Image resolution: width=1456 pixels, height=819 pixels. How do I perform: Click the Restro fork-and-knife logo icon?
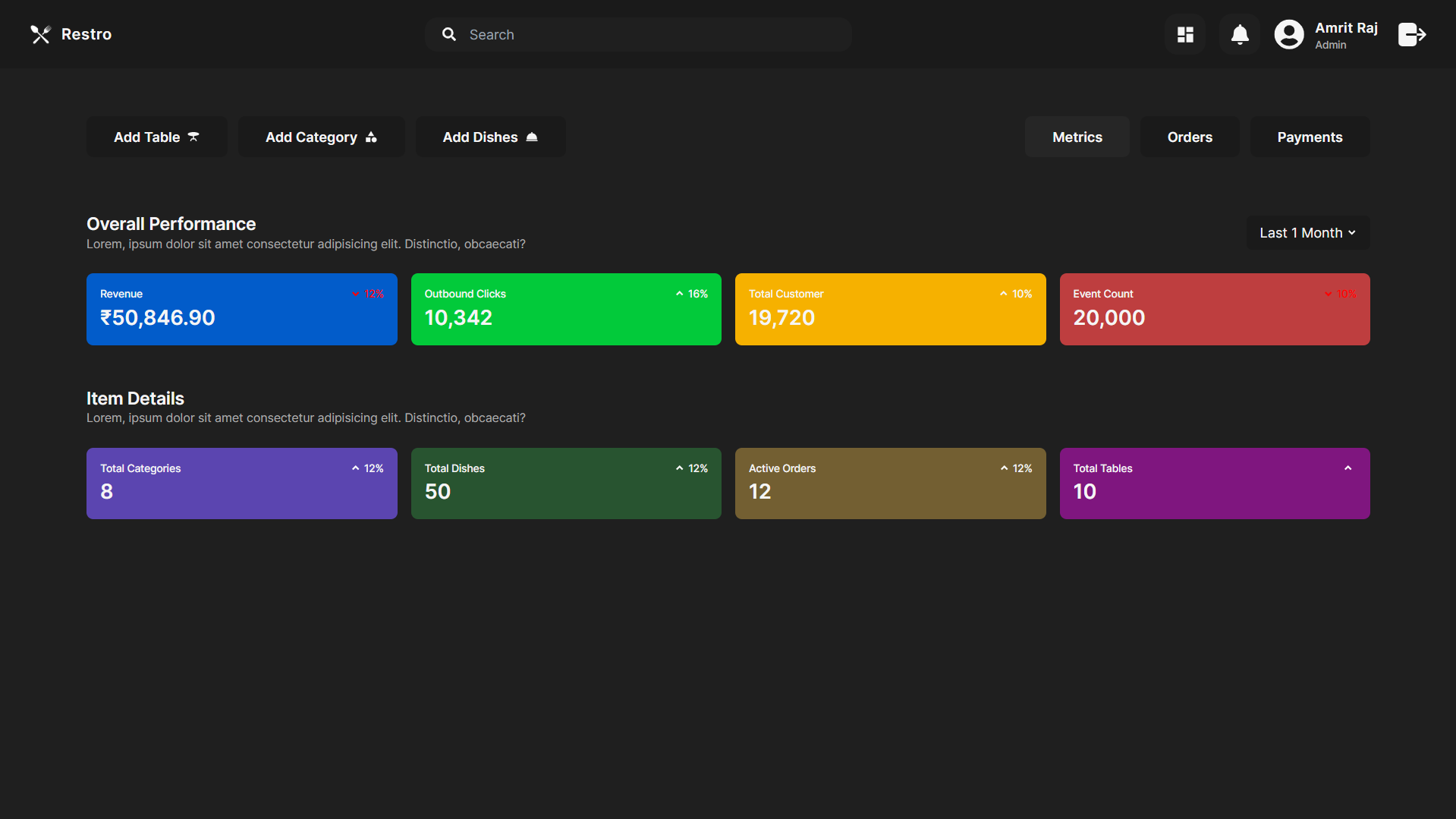(x=40, y=34)
